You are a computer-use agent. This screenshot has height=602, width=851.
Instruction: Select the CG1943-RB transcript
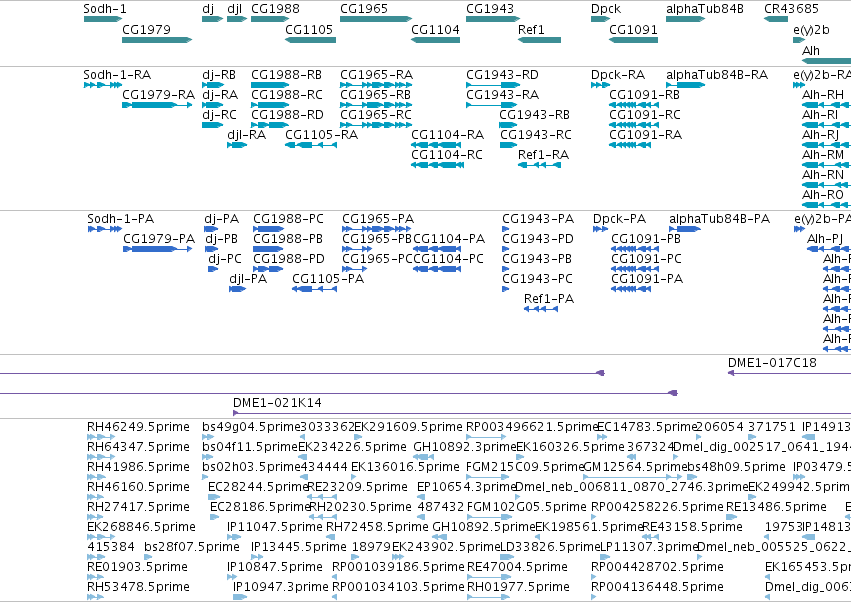point(508,125)
